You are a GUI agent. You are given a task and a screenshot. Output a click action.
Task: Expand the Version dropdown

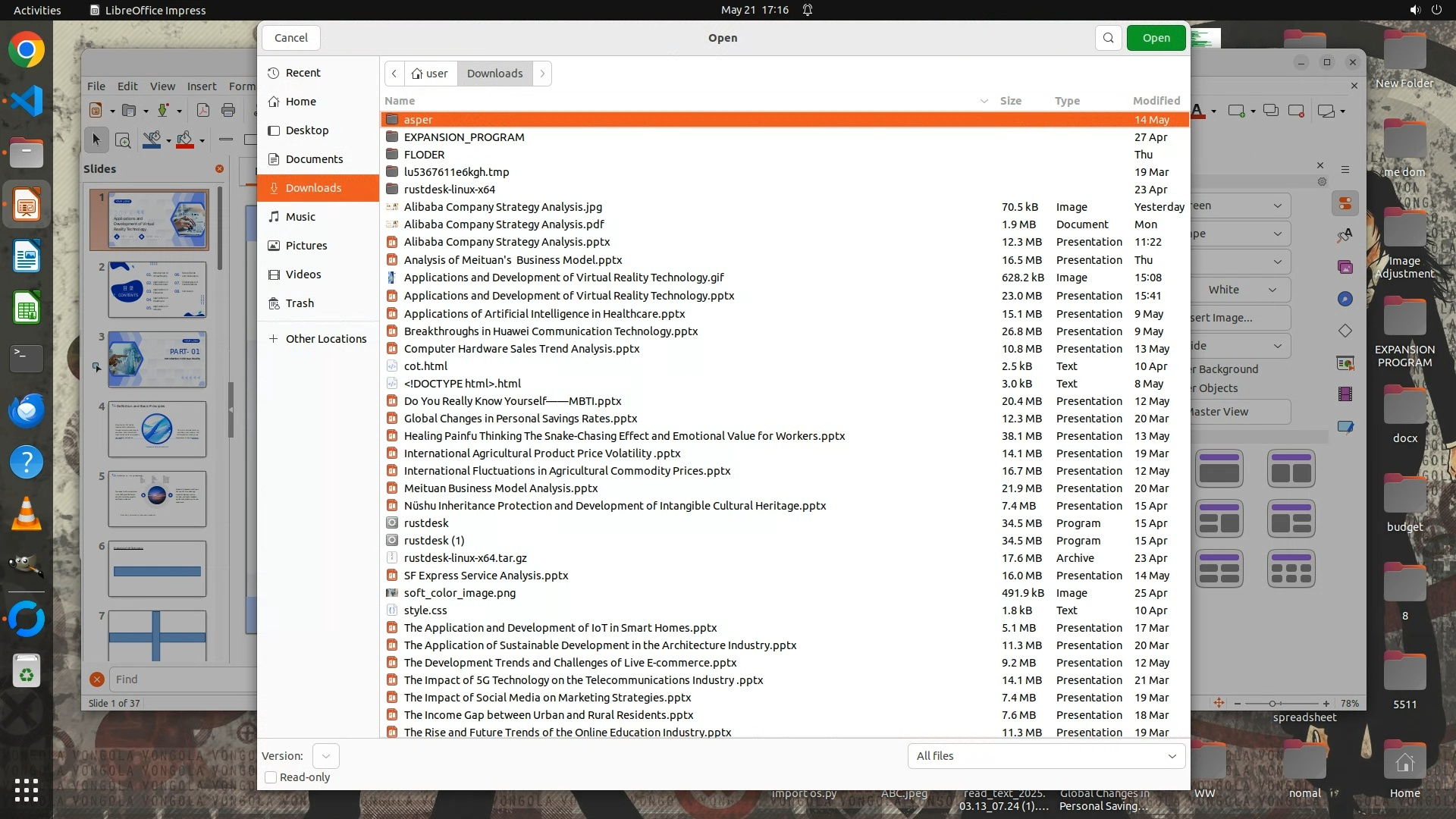click(325, 756)
